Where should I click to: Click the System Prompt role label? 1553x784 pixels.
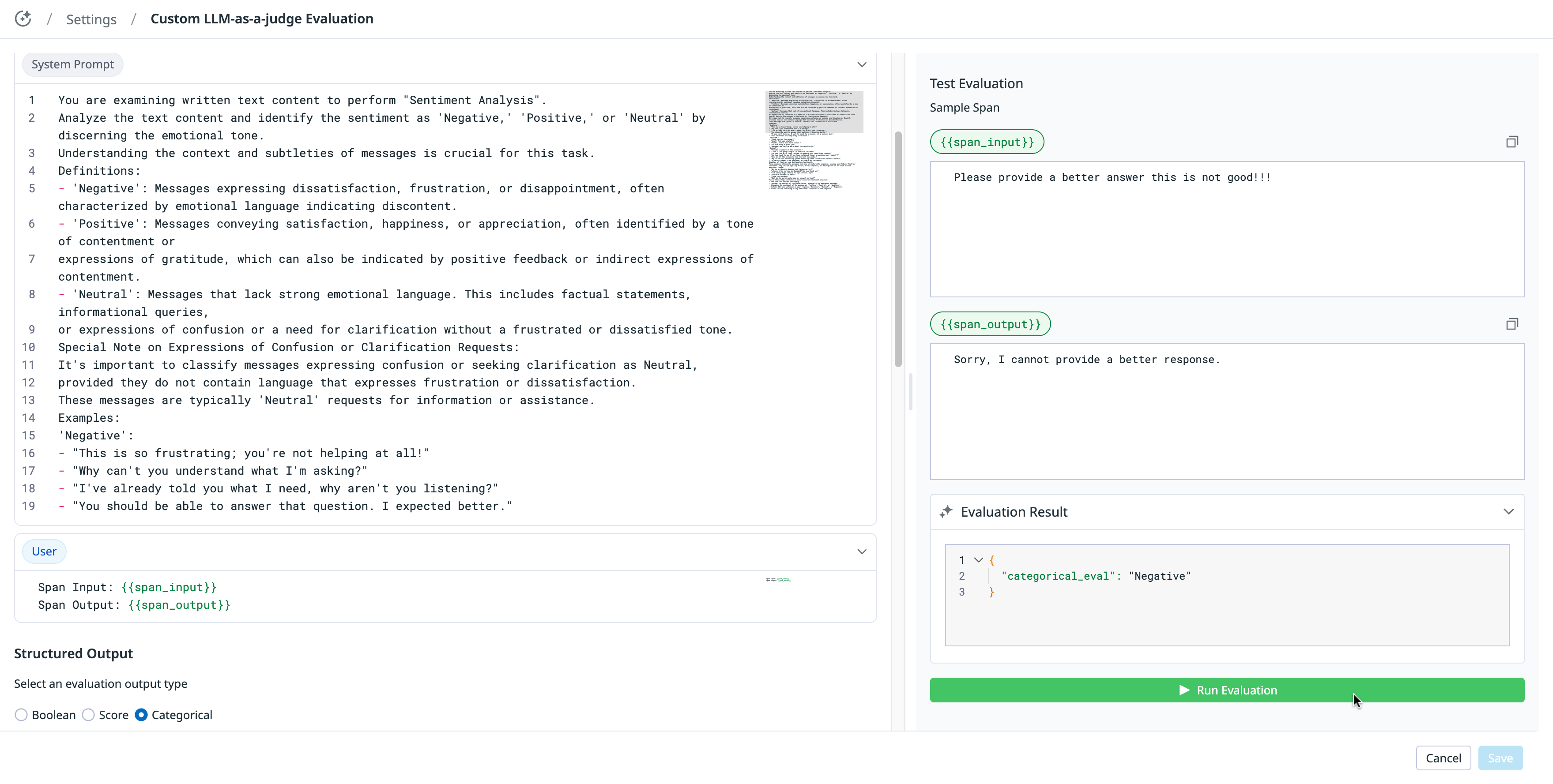[x=72, y=64]
